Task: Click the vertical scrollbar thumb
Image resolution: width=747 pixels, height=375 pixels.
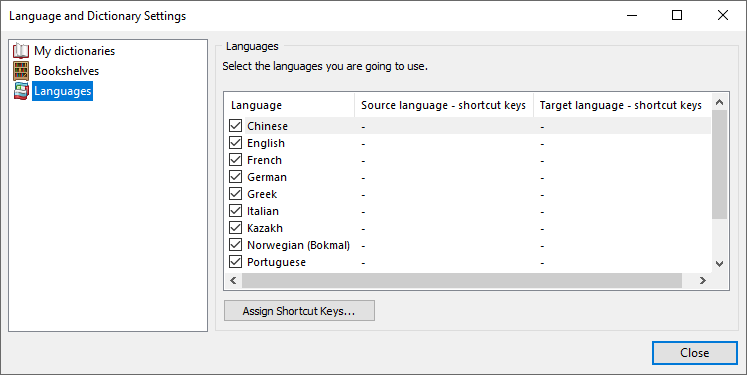Action: click(719, 164)
